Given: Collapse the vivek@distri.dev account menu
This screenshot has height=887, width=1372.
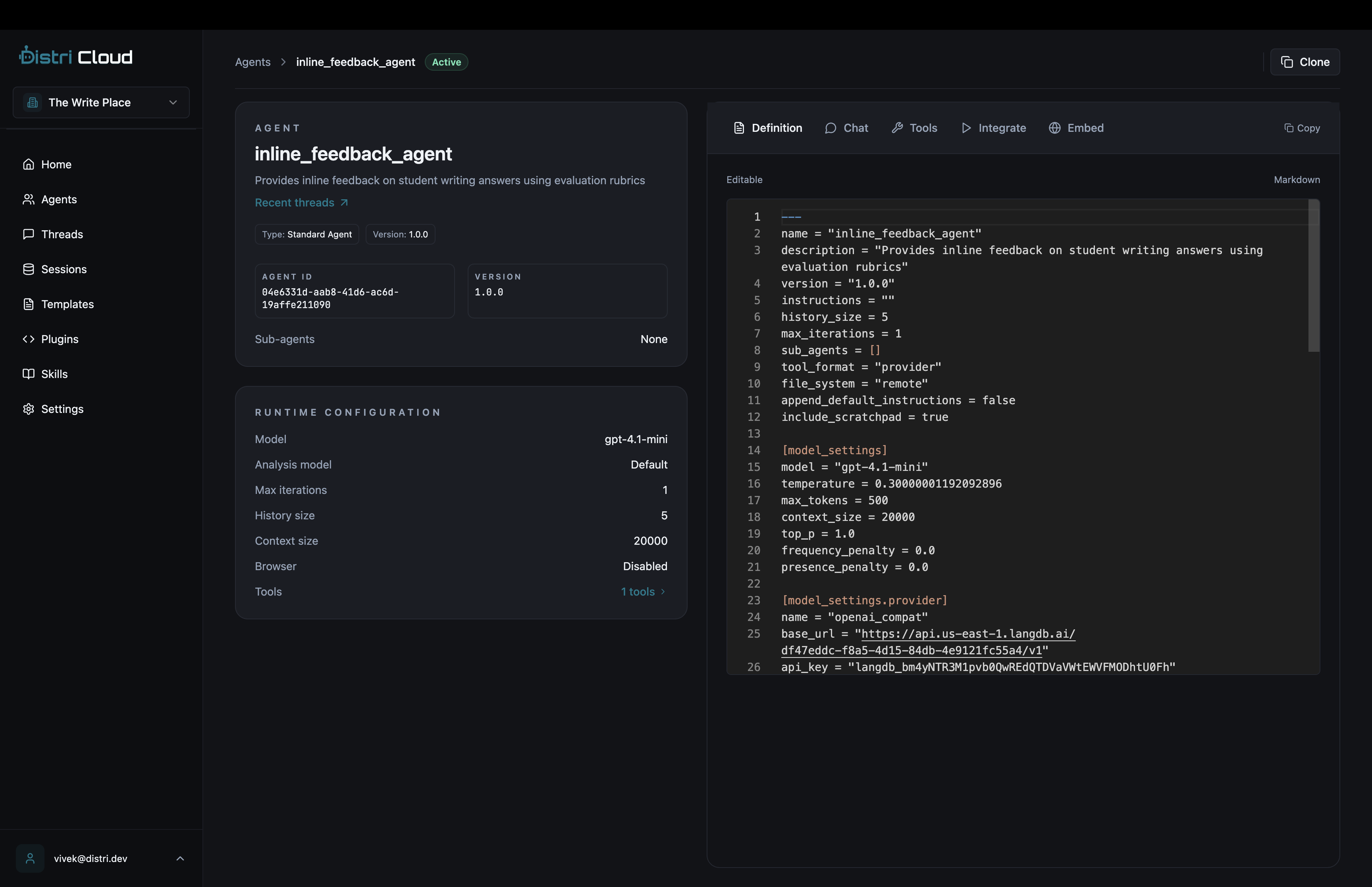Looking at the screenshot, I should click(180, 858).
